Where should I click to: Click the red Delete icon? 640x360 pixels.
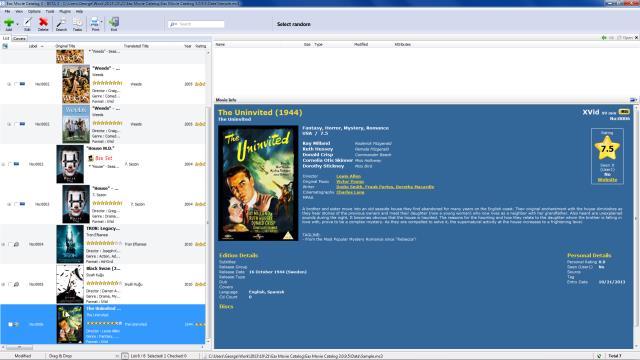click(43, 22)
